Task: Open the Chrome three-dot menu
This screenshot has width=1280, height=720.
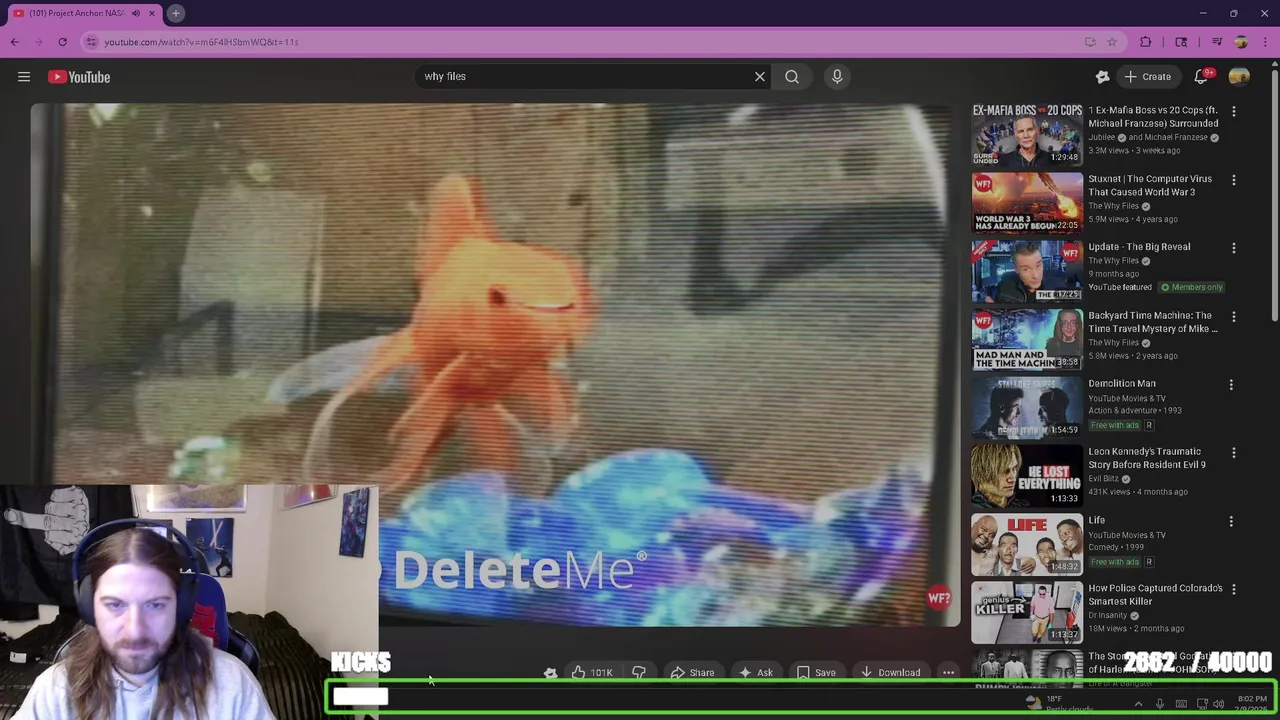Action: (x=1265, y=42)
